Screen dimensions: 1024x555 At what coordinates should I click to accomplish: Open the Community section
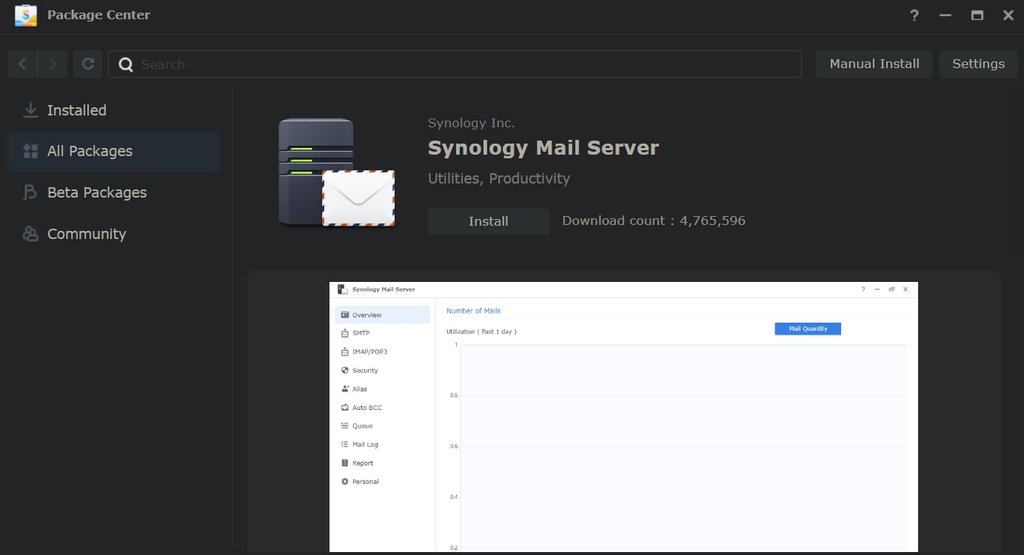tap(87, 234)
